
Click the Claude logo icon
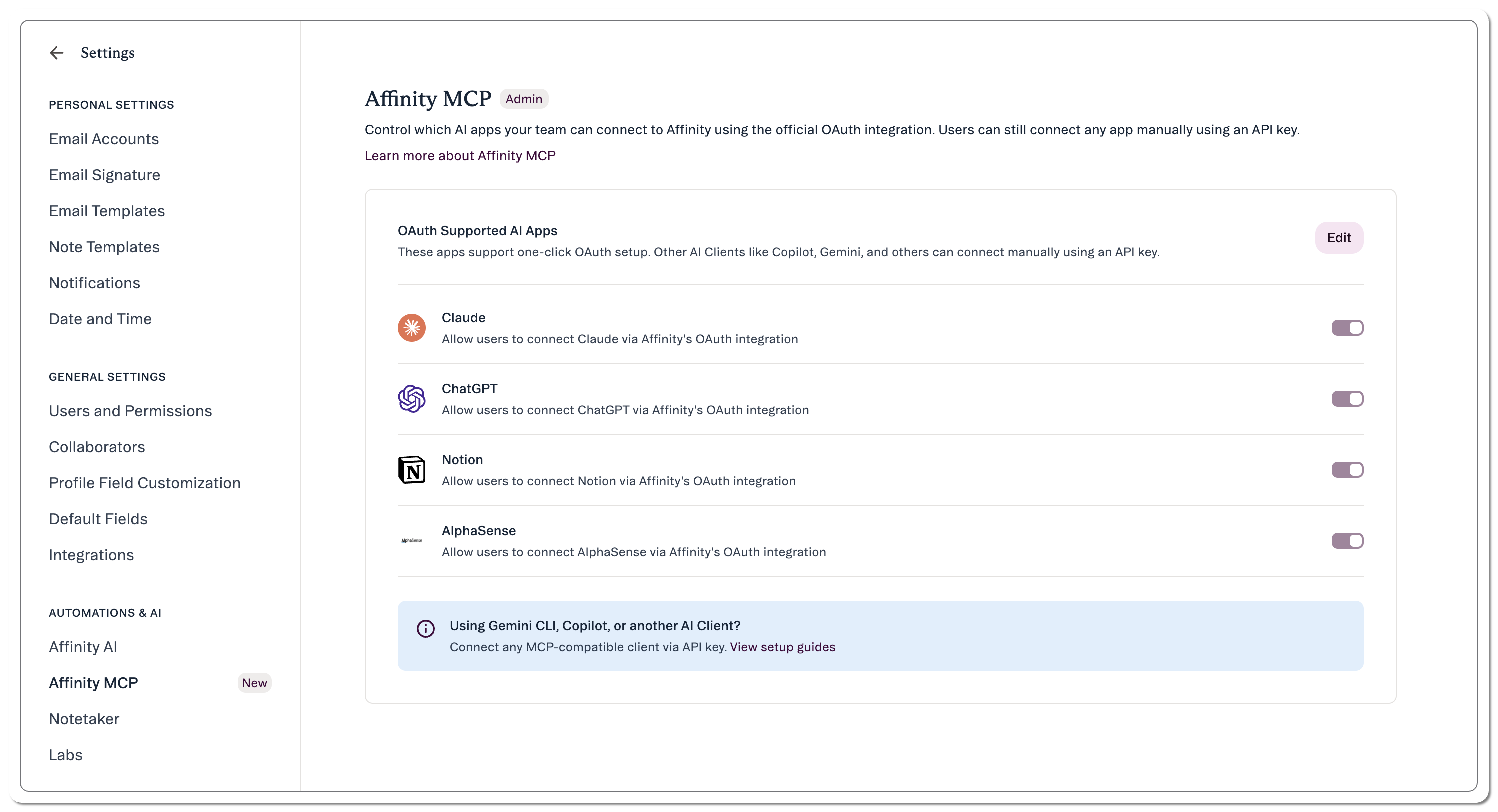click(x=411, y=328)
